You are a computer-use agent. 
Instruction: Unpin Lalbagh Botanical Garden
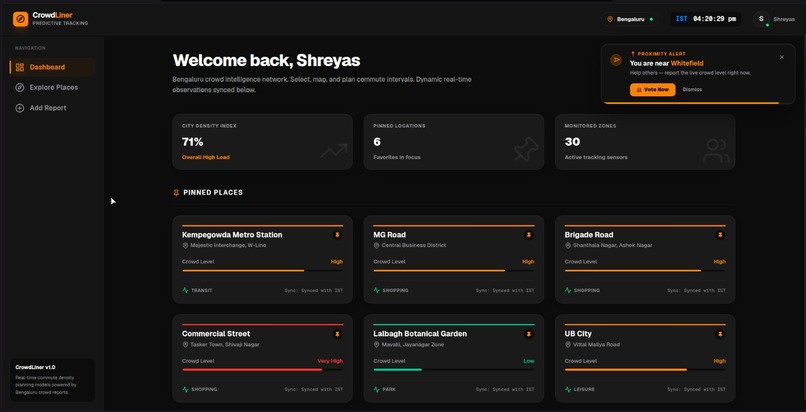click(x=528, y=334)
